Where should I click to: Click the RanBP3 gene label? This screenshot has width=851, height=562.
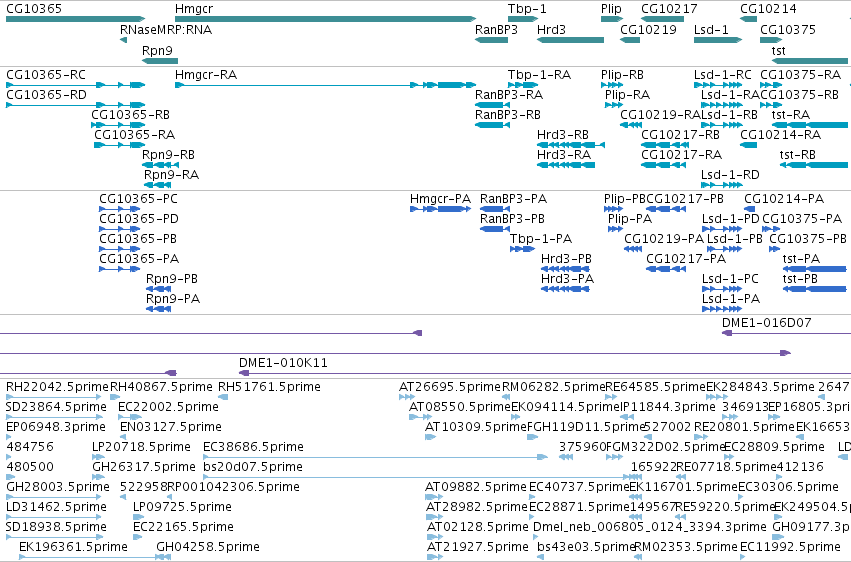tap(496, 30)
